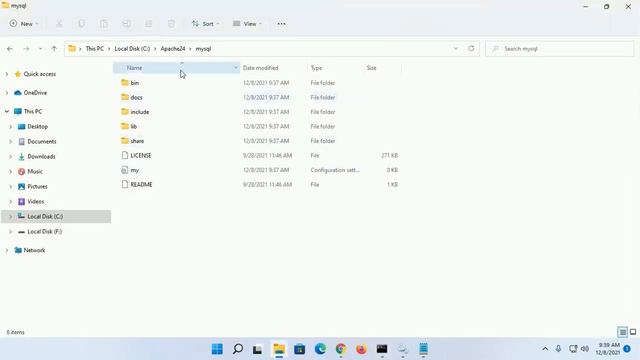
Task: Sort by Size column header
Action: pyautogui.click(x=371, y=68)
